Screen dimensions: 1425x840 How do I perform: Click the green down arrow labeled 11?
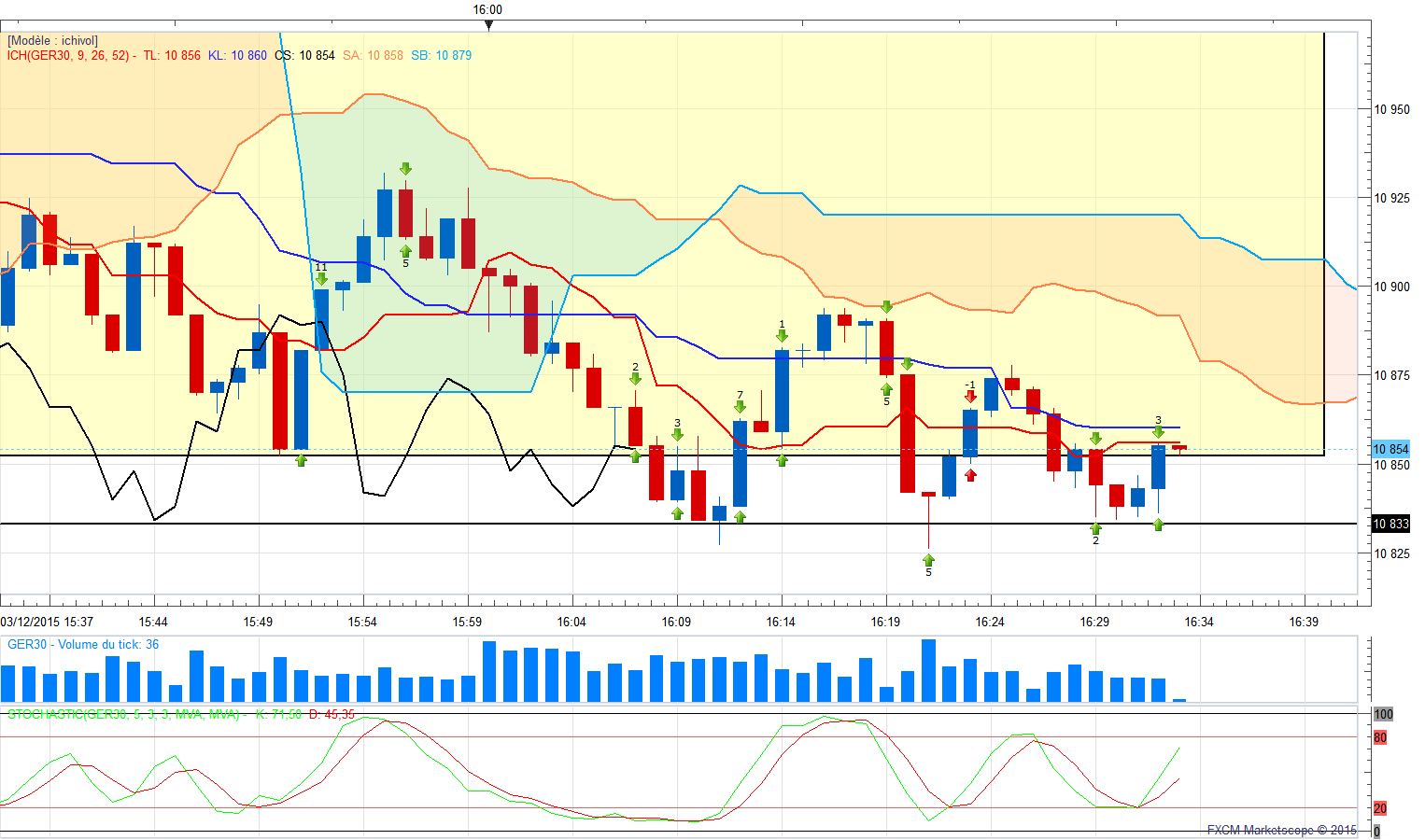tap(321, 278)
